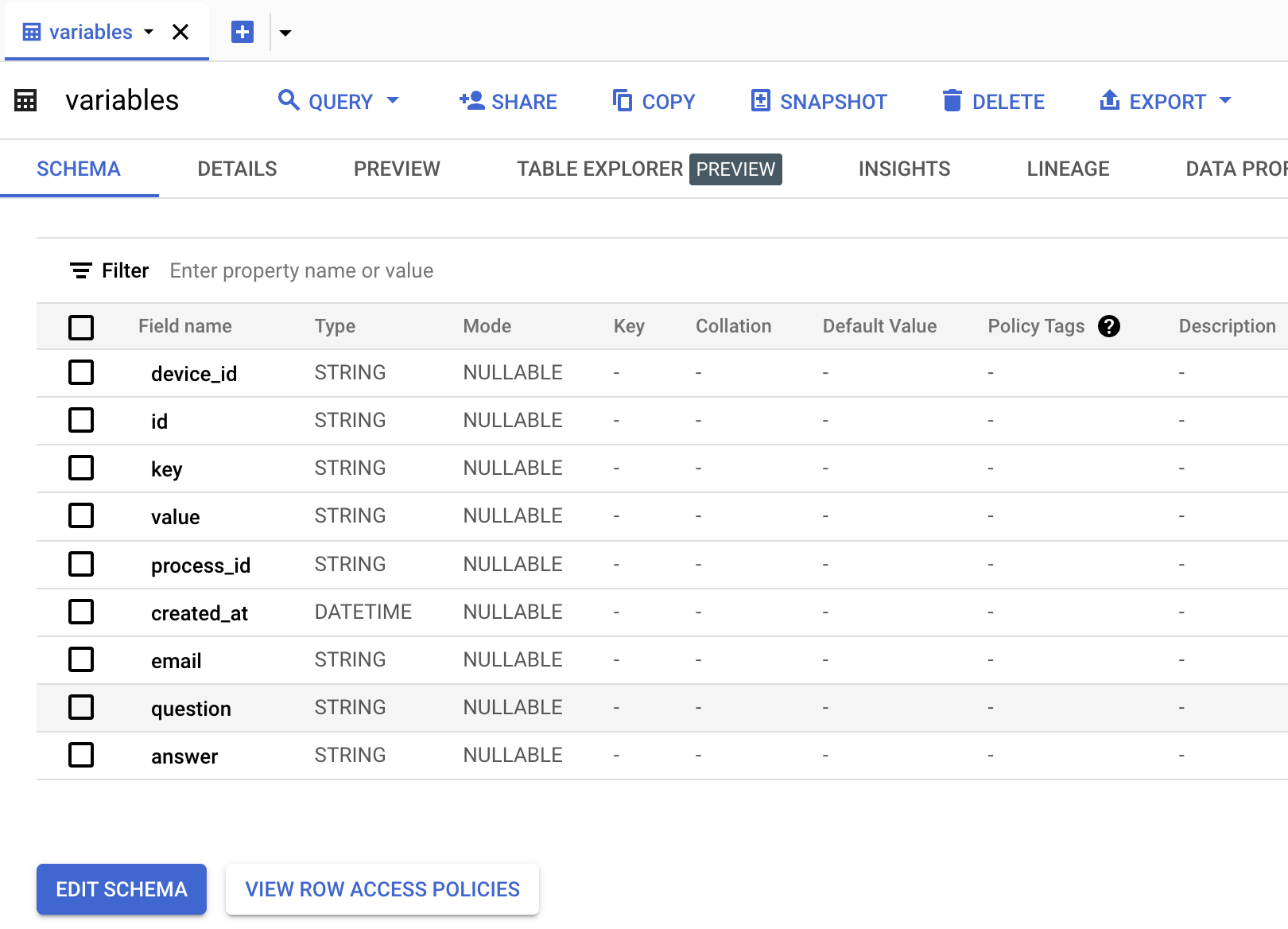Expand the Query dropdown arrow
Image resolution: width=1288 pixels, height=929 pixels.
pos(393,101)
